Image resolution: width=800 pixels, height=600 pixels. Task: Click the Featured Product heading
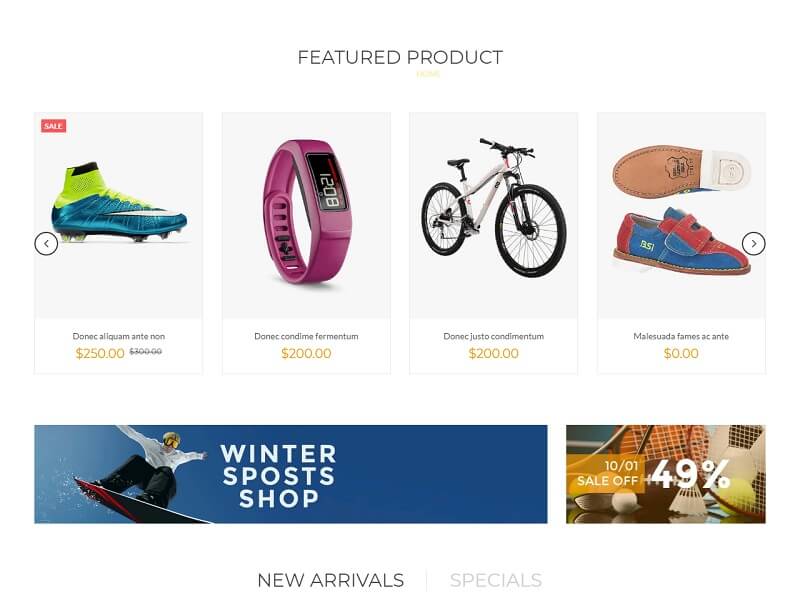pos(400,58)
